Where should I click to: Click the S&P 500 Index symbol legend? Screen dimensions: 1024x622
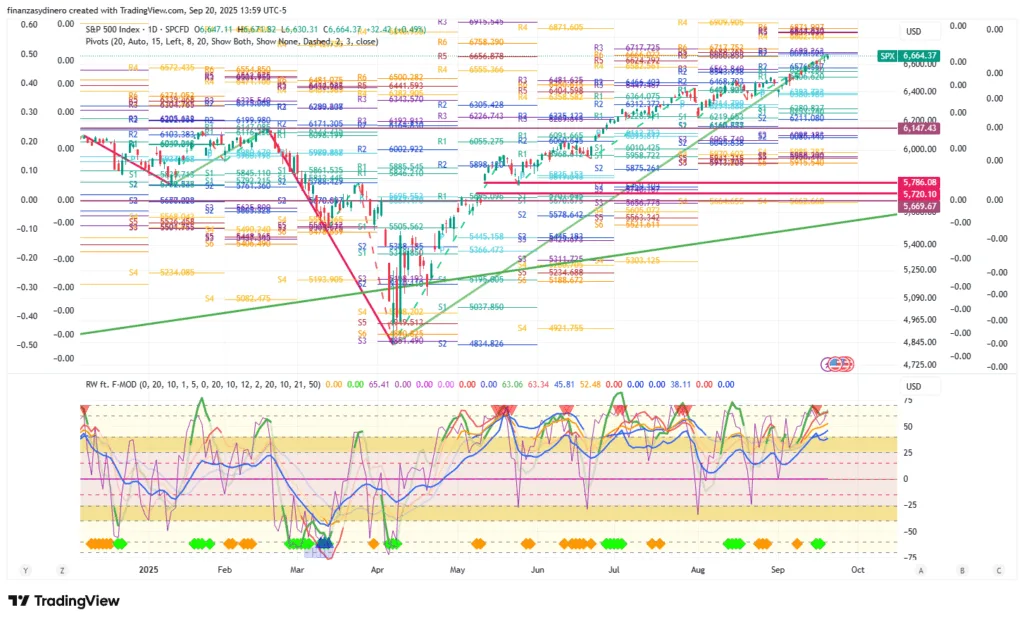point(137,29)
